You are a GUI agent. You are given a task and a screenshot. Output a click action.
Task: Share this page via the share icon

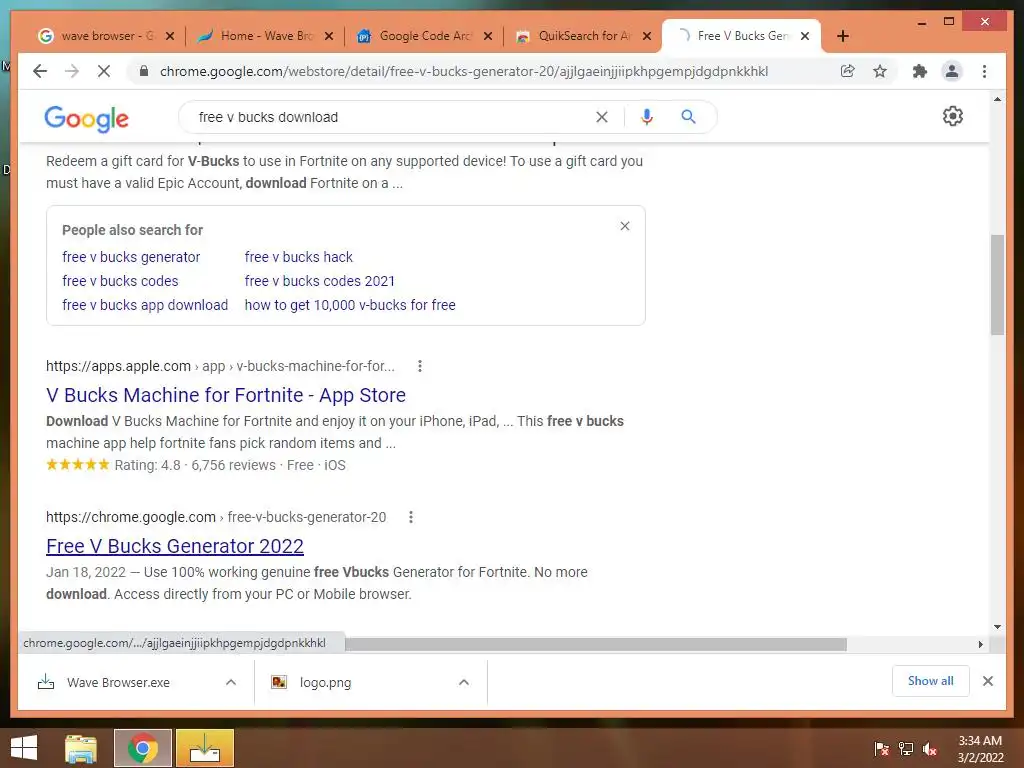point(848,71)
